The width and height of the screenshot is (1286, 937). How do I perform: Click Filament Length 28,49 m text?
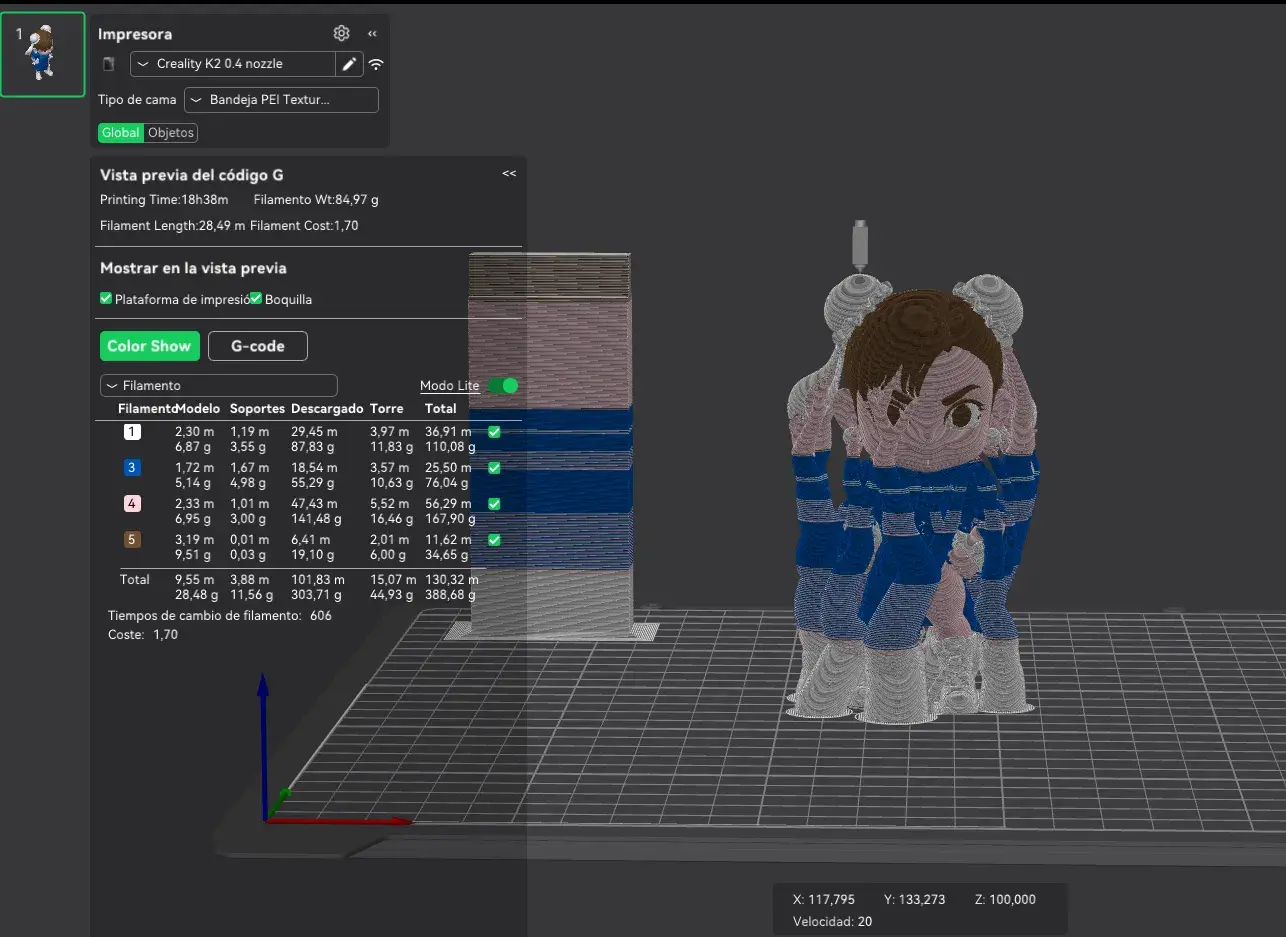coord(173,226)
